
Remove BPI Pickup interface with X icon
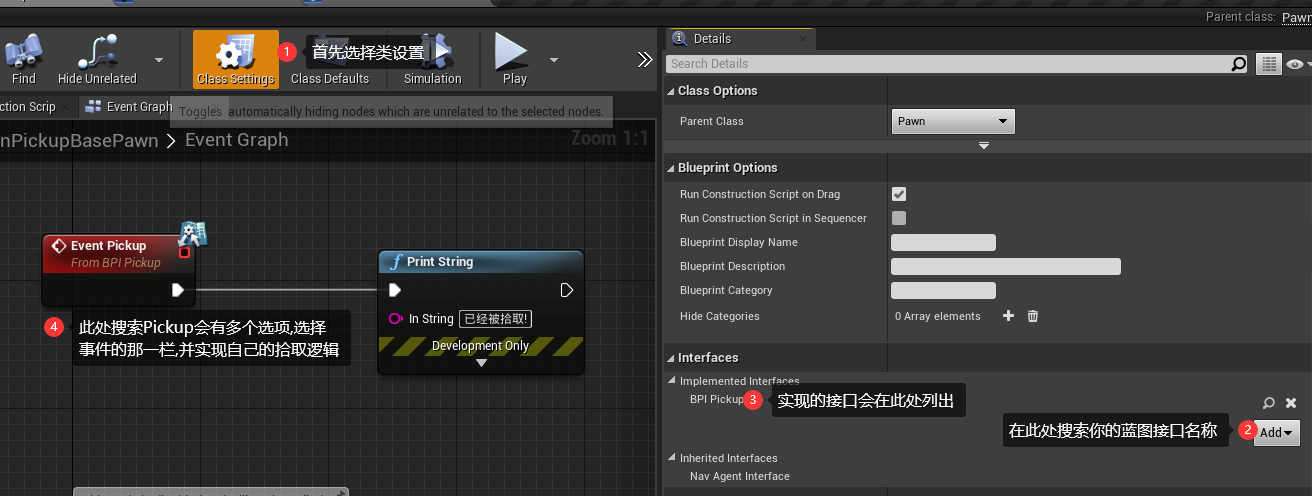pos(1291,403)
